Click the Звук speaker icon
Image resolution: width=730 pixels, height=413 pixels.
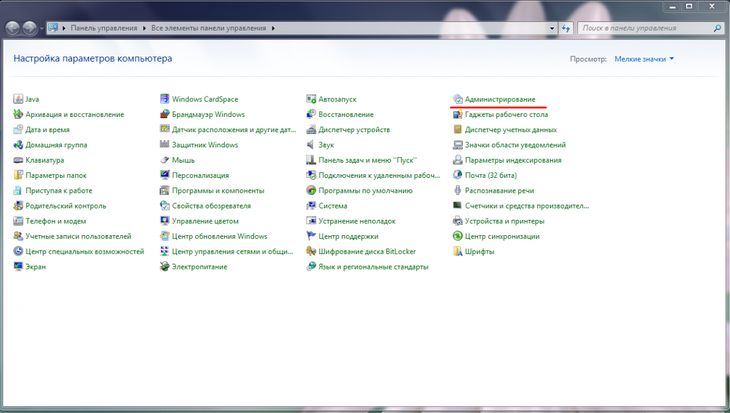[311, 145]
